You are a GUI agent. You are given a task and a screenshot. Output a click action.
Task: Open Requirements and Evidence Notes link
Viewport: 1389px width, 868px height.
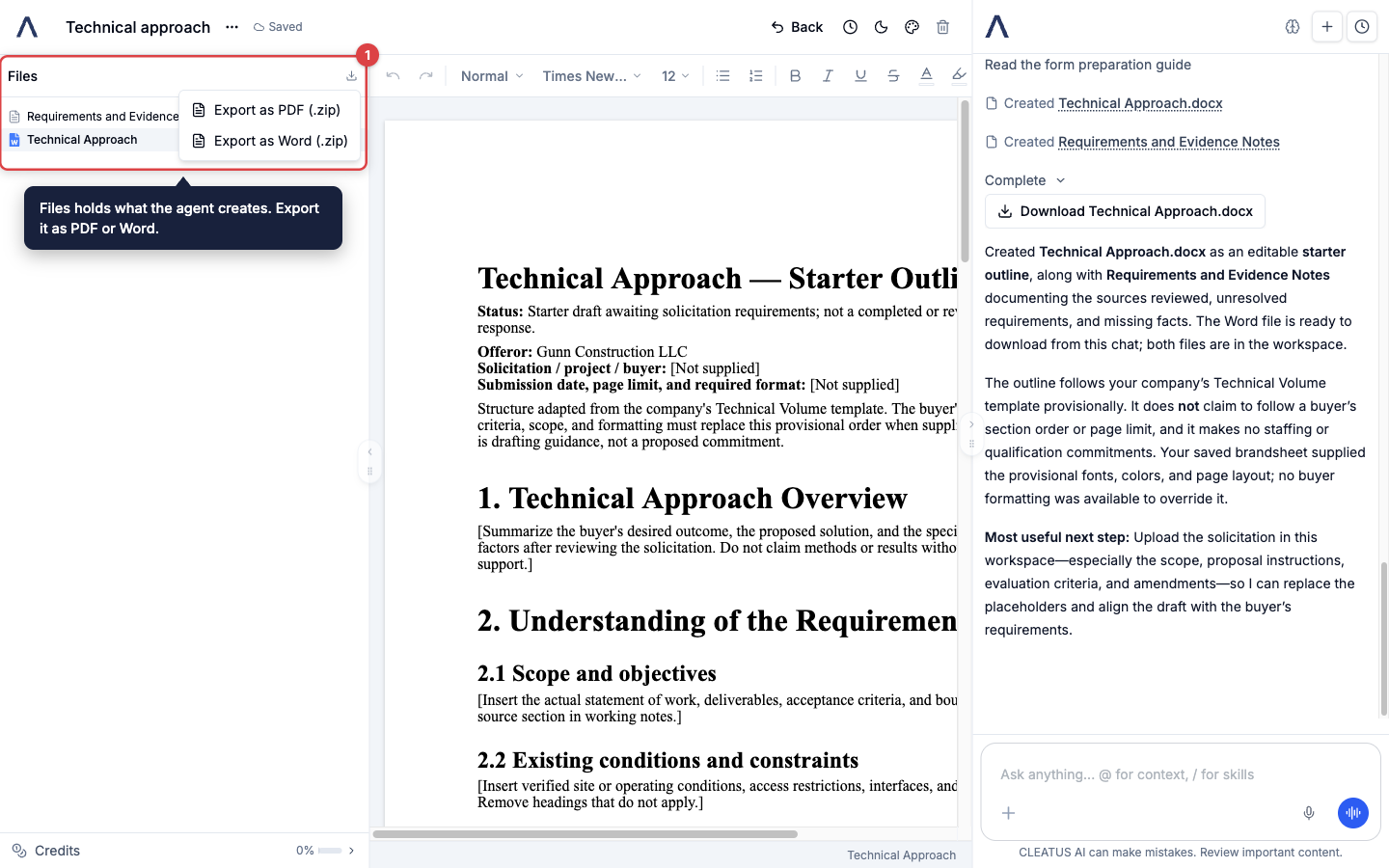(x=1169, y=142)
